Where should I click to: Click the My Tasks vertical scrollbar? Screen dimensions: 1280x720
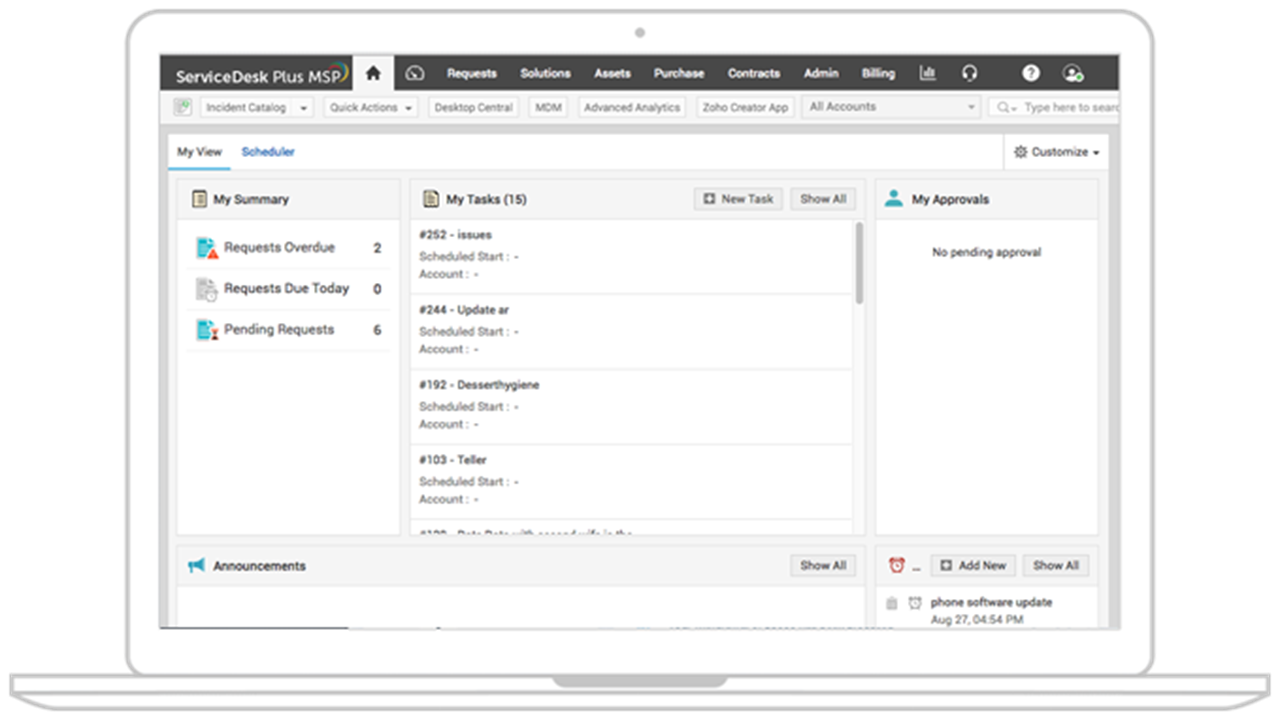[859, 264]
